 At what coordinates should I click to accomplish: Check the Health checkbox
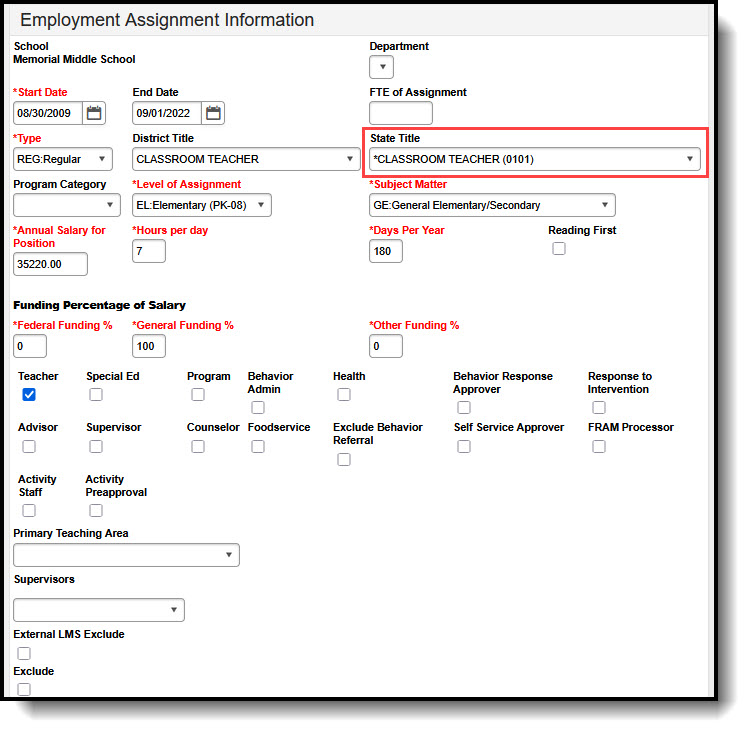coord(344,395)
